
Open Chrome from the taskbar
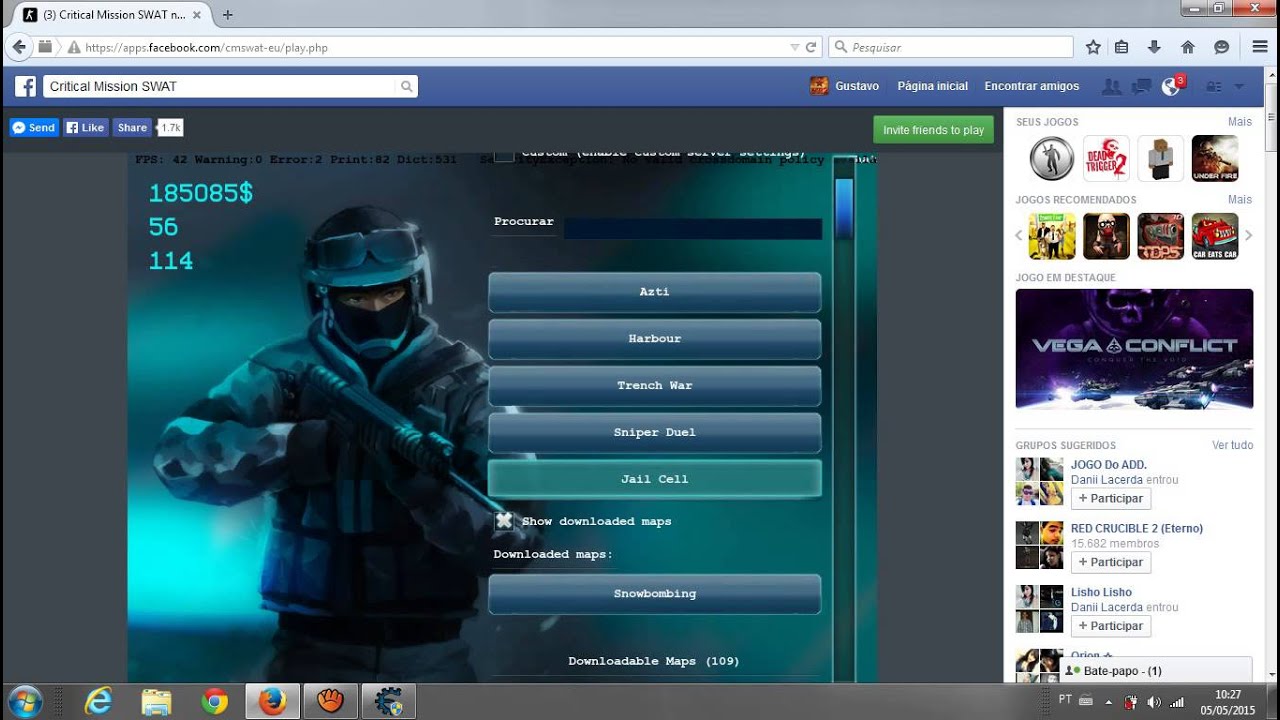[x=214, y=702]
